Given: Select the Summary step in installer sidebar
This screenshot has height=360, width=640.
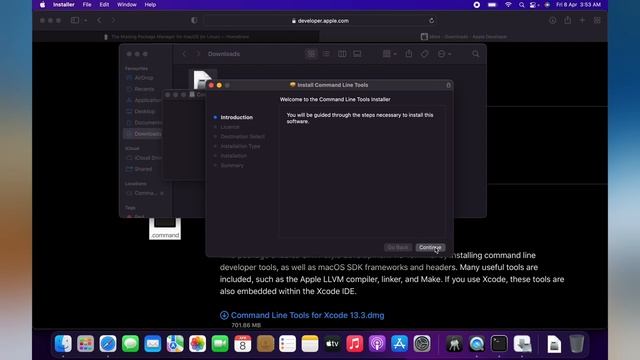Looking at the screenshot, I should pos(232,165).
